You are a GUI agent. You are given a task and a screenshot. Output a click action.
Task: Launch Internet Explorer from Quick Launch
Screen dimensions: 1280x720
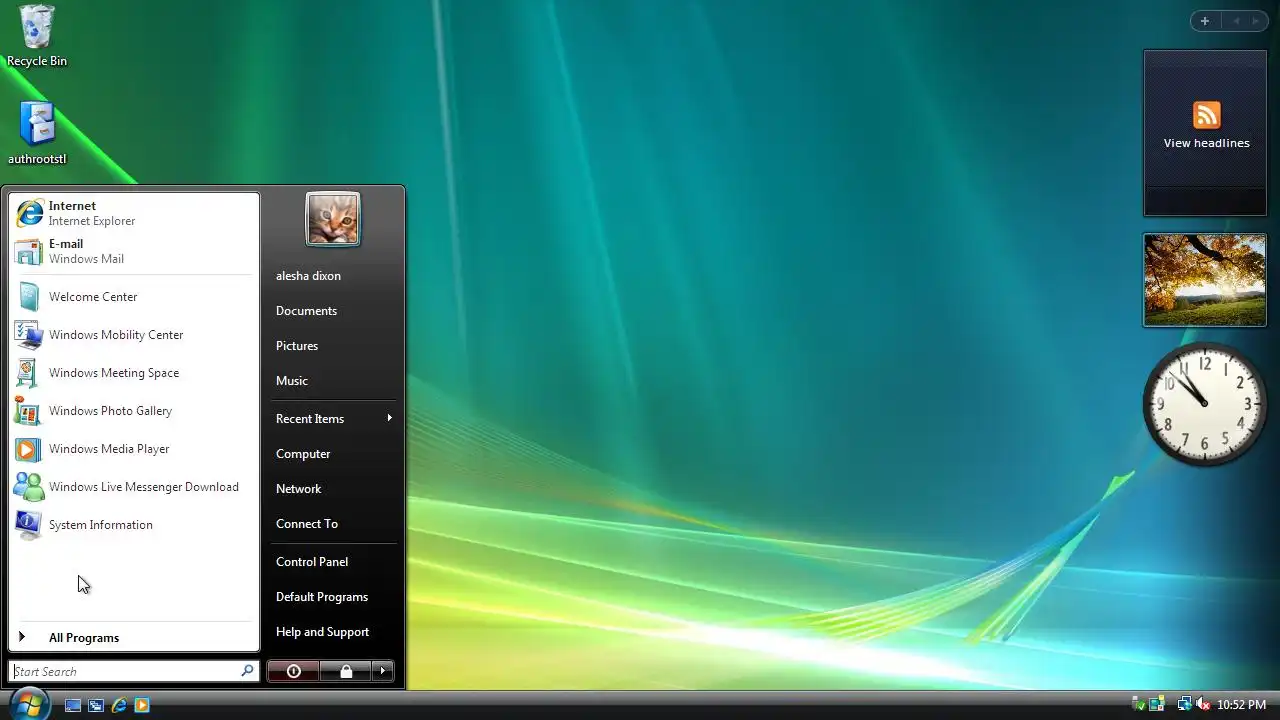tap(119, 705)
